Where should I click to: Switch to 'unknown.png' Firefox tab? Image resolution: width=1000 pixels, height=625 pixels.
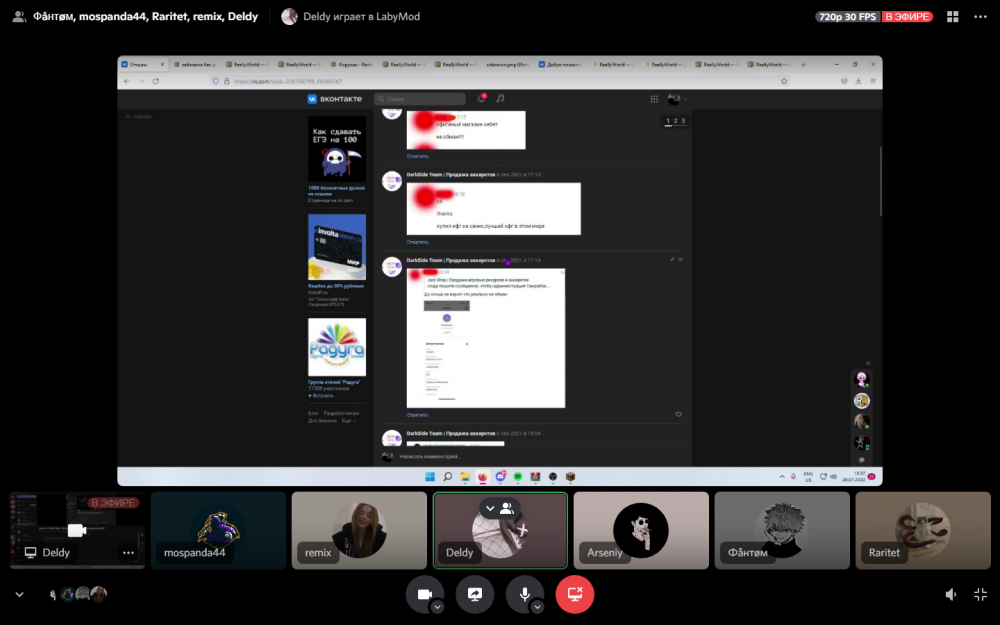pyautogui.click(x=507, y=64)
